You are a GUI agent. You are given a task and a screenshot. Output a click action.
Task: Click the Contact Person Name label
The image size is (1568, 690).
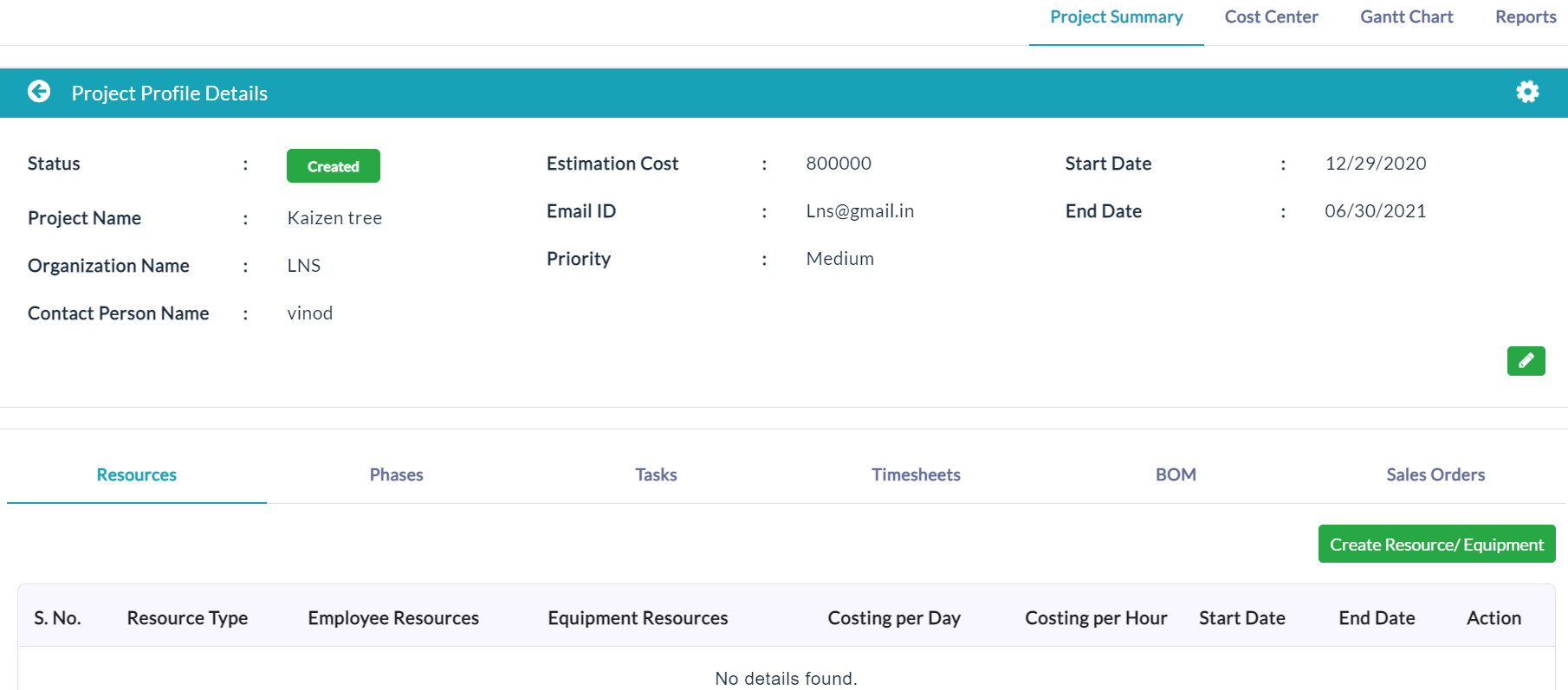point(119,313)
